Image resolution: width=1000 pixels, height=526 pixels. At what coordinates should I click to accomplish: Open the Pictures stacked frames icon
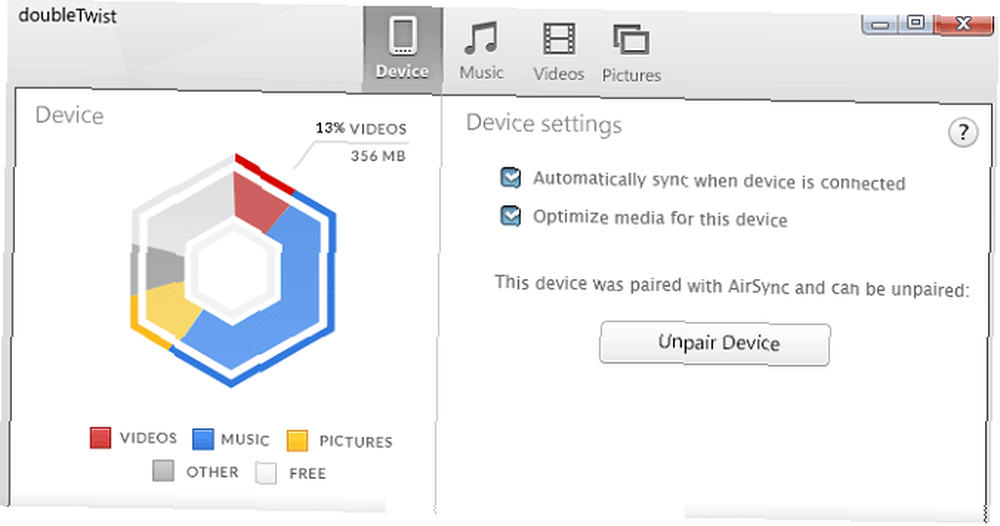tap(631, 40)
